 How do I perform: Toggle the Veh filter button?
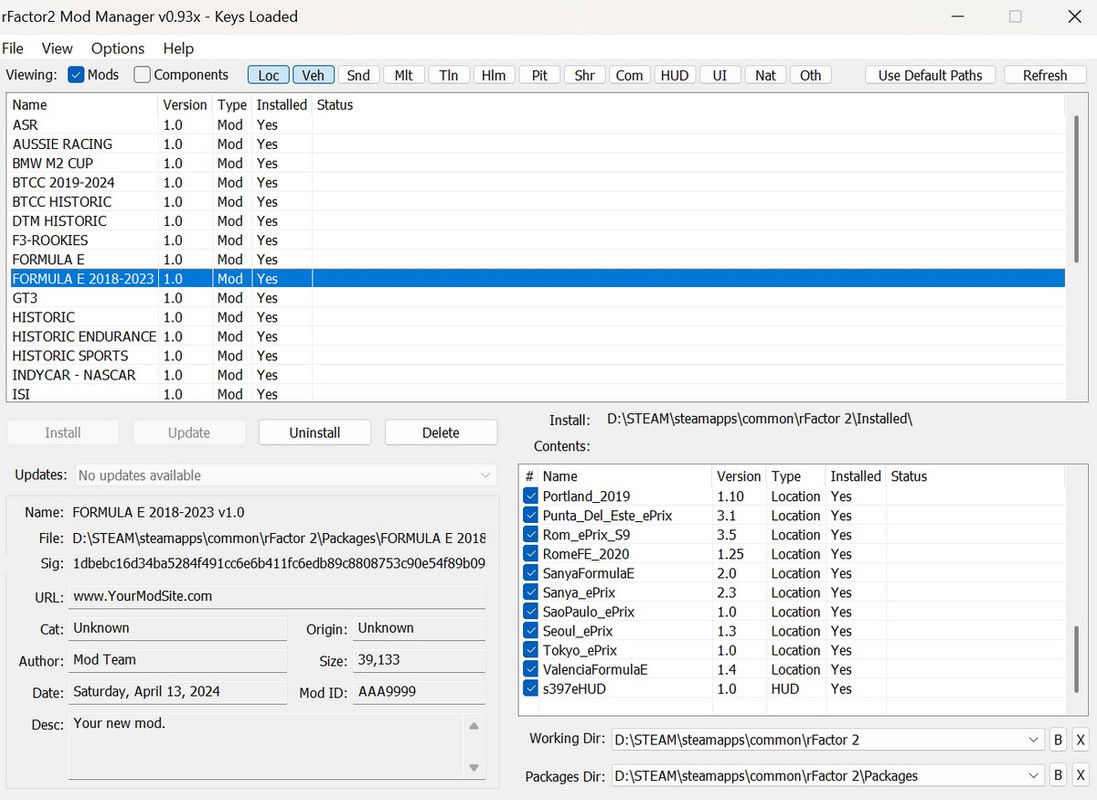(x=313, y=76)
